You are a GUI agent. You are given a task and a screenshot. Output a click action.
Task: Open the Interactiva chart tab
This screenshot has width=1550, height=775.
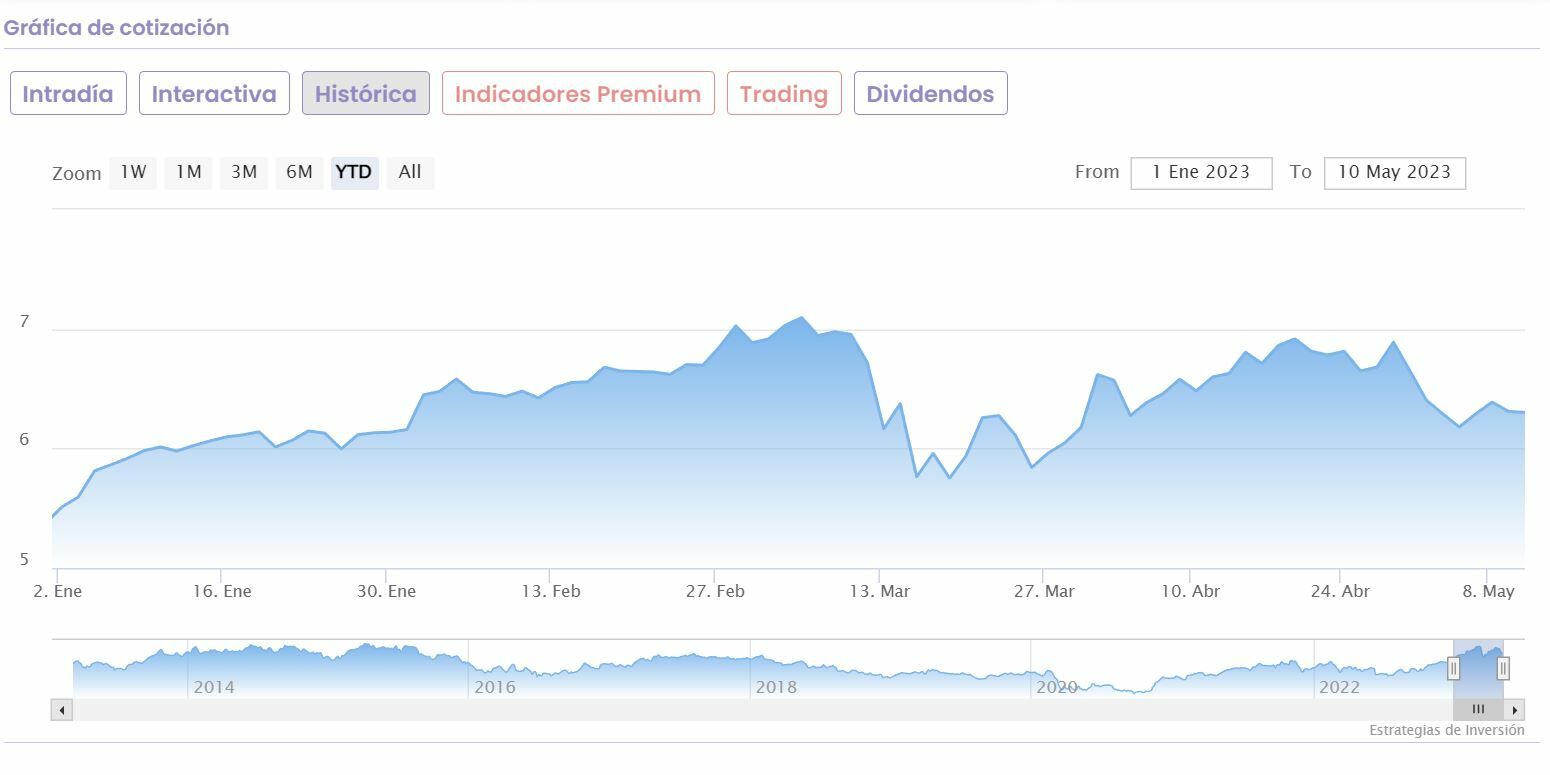click(214, 94)
